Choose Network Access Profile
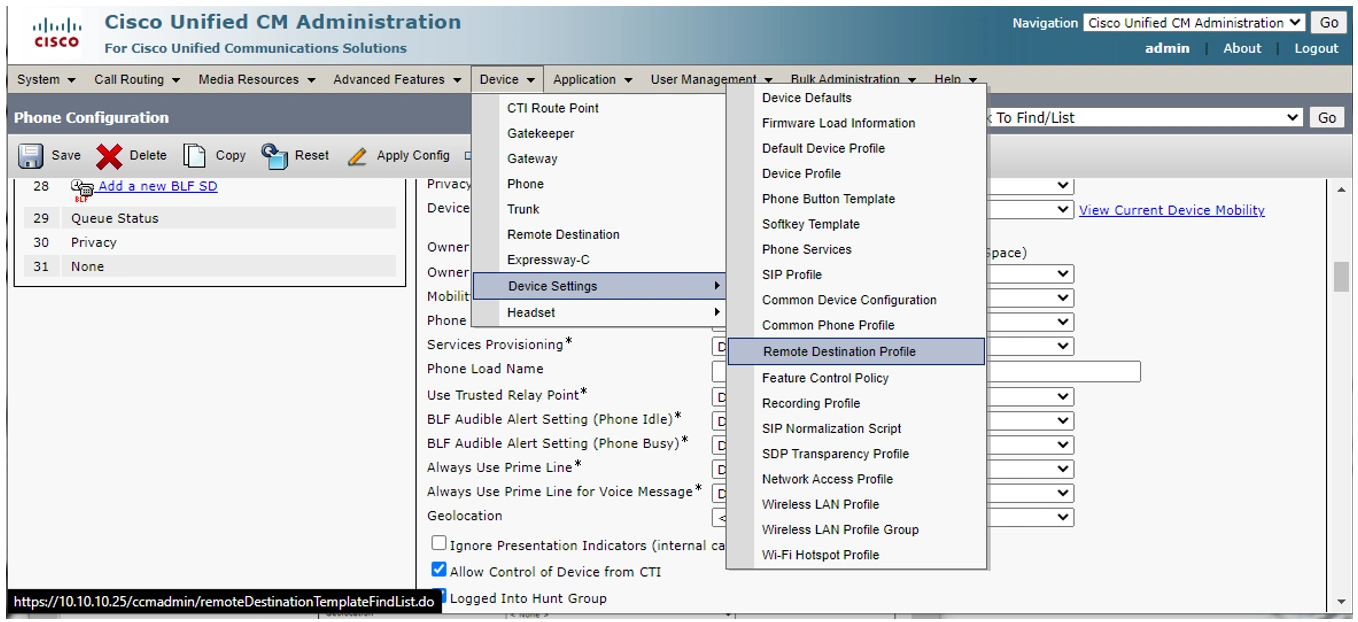The height and width of the screenshot is (622, 1358). (x=827, y=479)
